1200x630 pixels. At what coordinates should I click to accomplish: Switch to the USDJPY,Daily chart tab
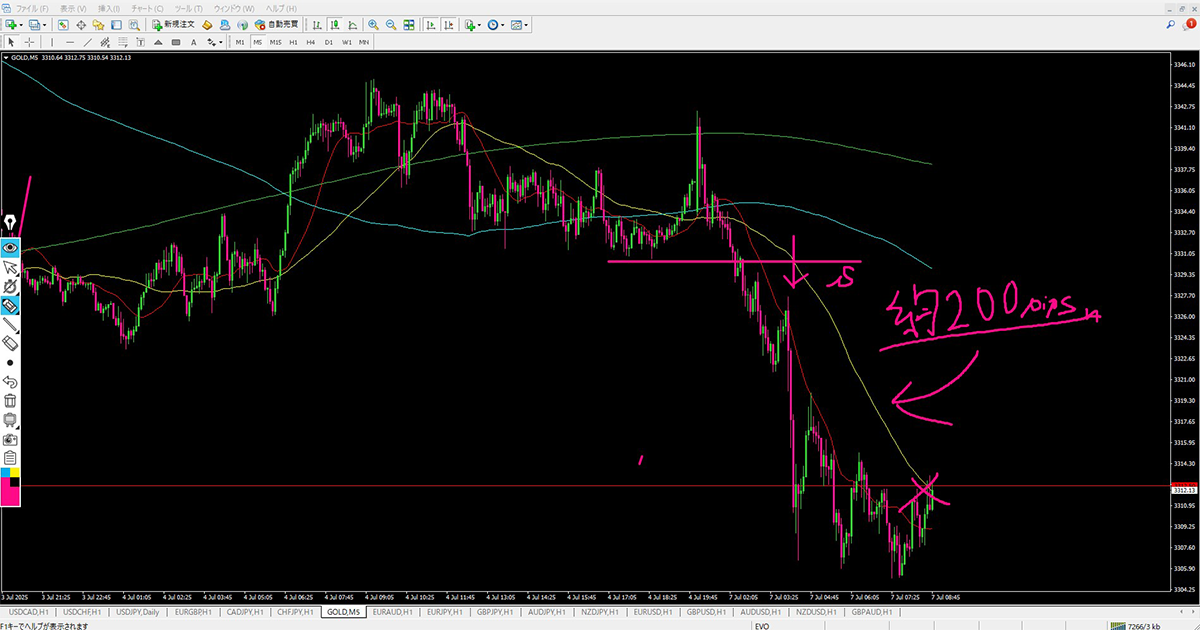[137, 611]
